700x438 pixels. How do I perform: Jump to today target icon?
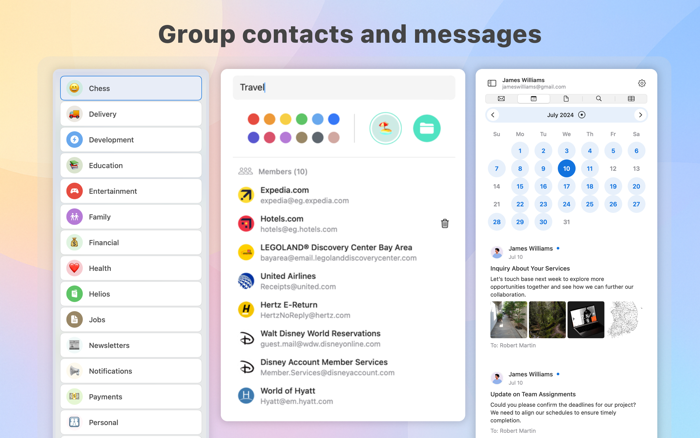tap(582, 115)
